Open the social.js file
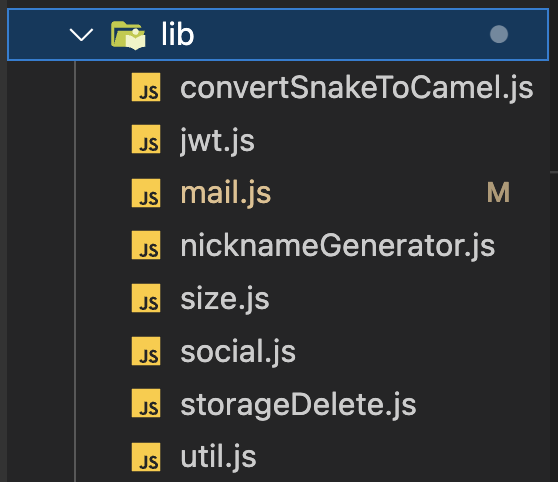The height and width of the screenshot is (482, 558). pyautogui.click(x=238, y=352)
